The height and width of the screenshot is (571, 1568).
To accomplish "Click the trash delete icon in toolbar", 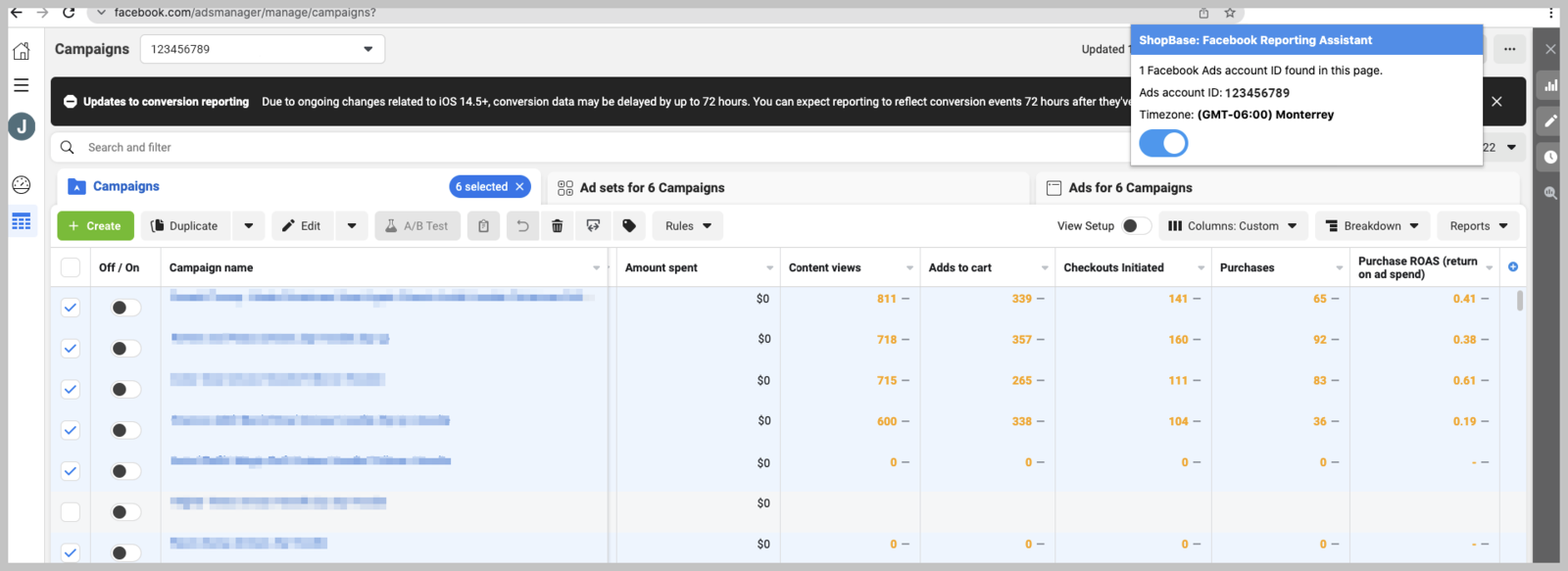I will [x=557, y=226].
